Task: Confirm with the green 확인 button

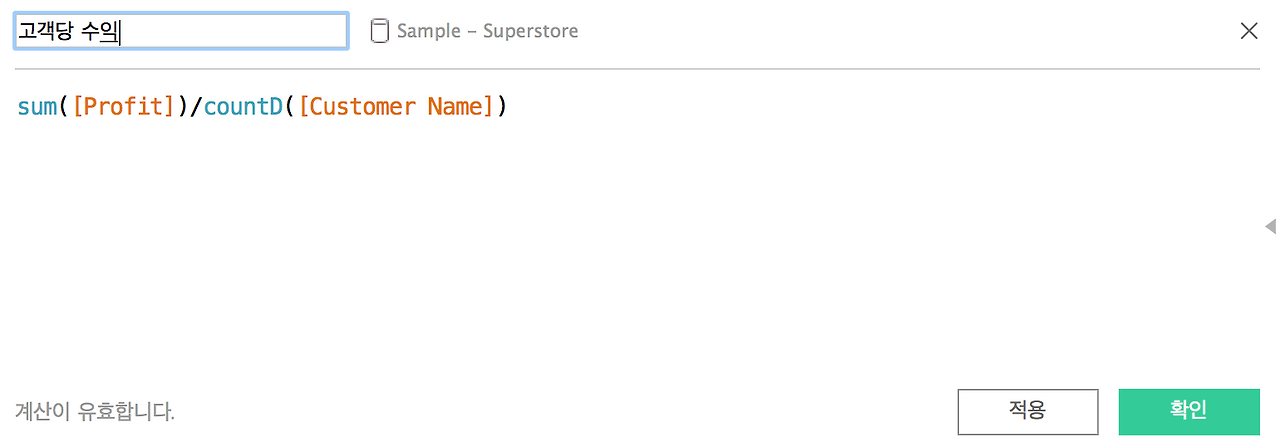Action: tap(1188, 411)
